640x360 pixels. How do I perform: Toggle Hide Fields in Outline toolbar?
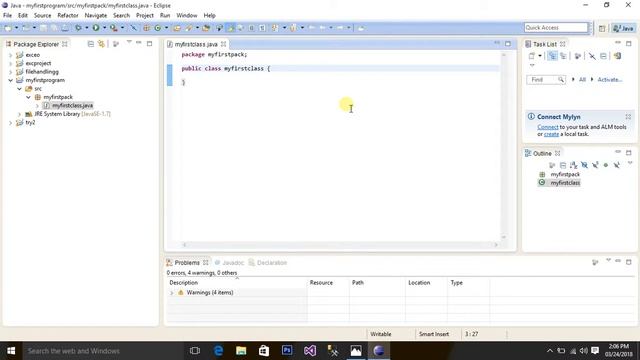[x=584, y=165]
